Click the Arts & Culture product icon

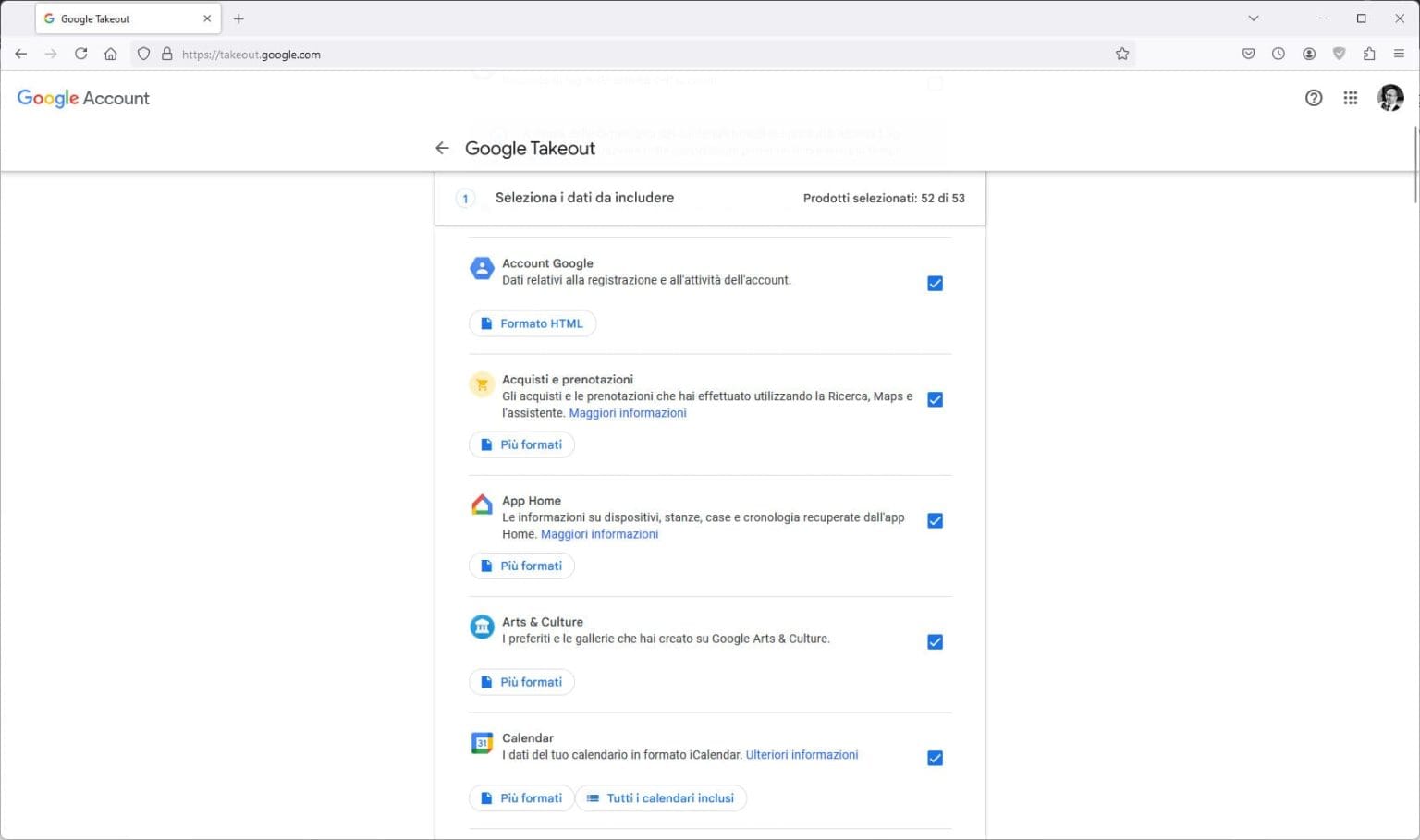[x=482, y=627]
